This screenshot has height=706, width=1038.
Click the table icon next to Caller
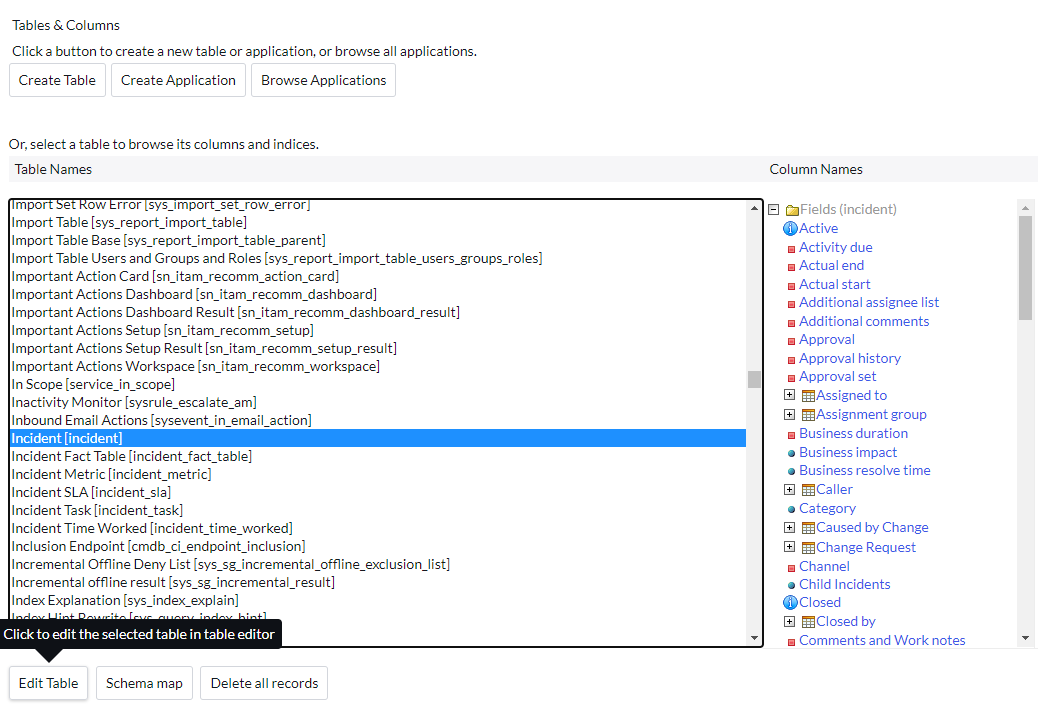click(x=808, y=490)
